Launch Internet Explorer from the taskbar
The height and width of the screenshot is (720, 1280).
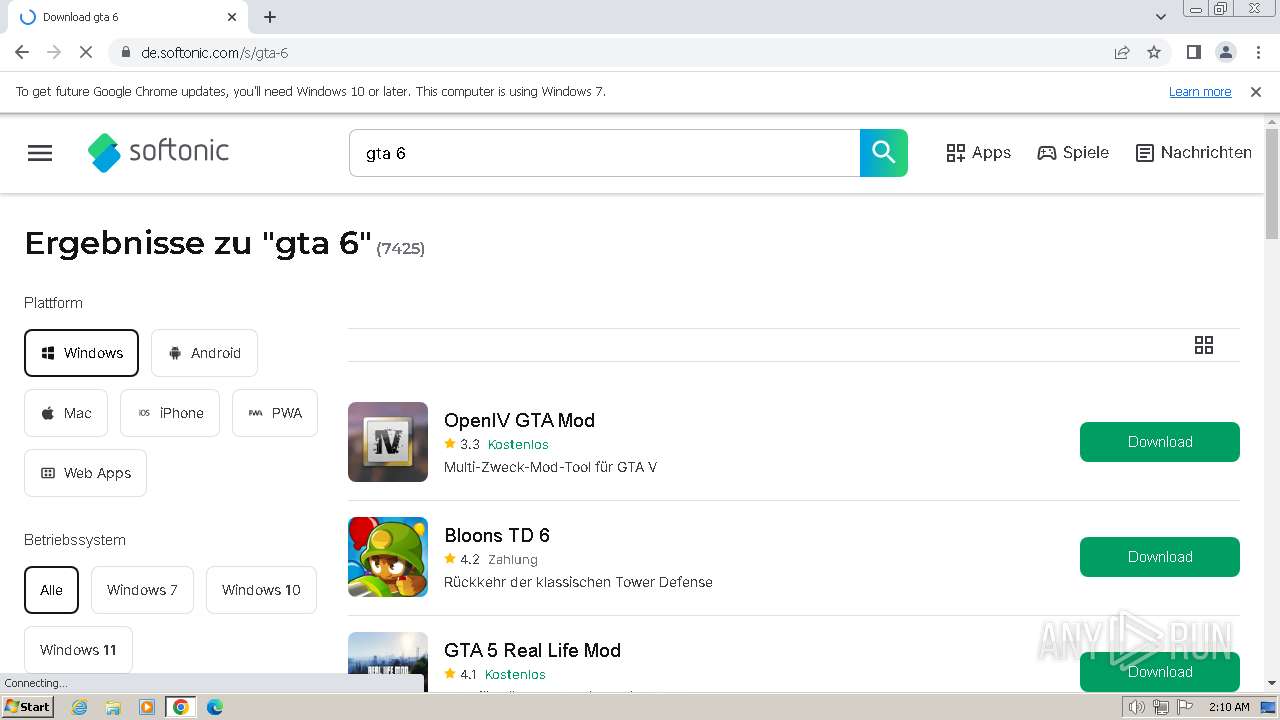[x=80, y=707]
